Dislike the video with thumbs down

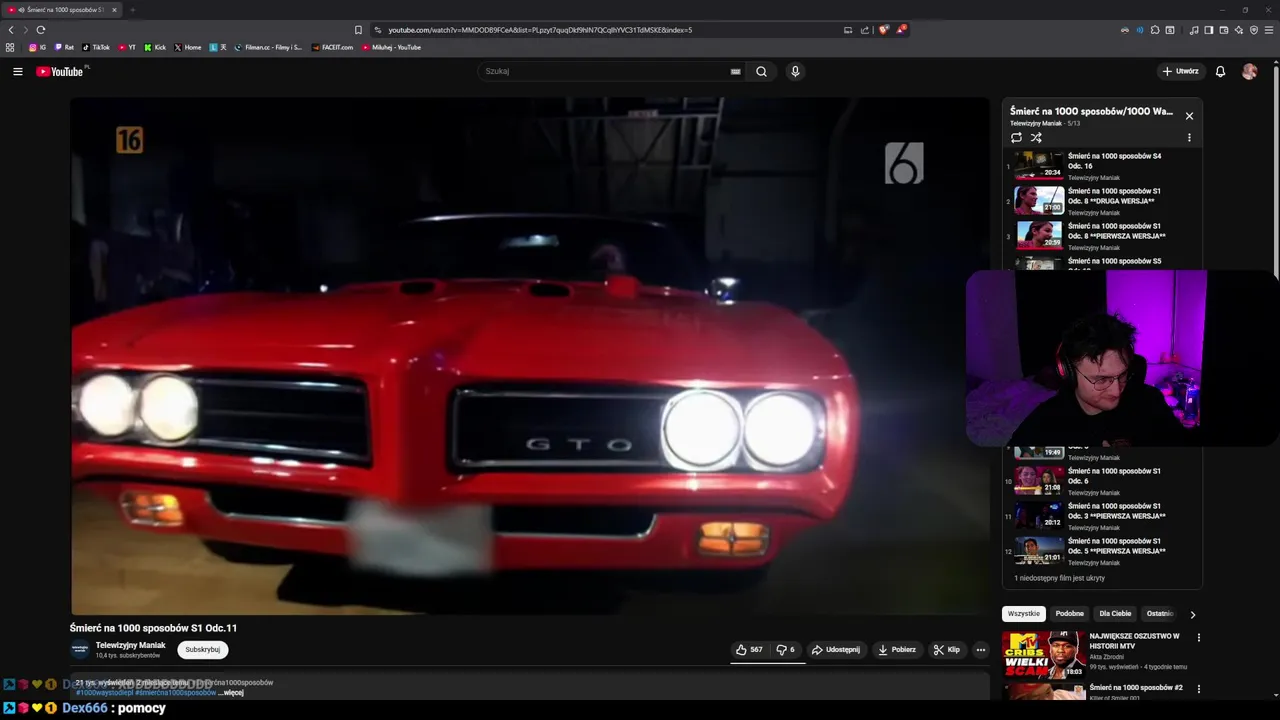click(786, 649)
